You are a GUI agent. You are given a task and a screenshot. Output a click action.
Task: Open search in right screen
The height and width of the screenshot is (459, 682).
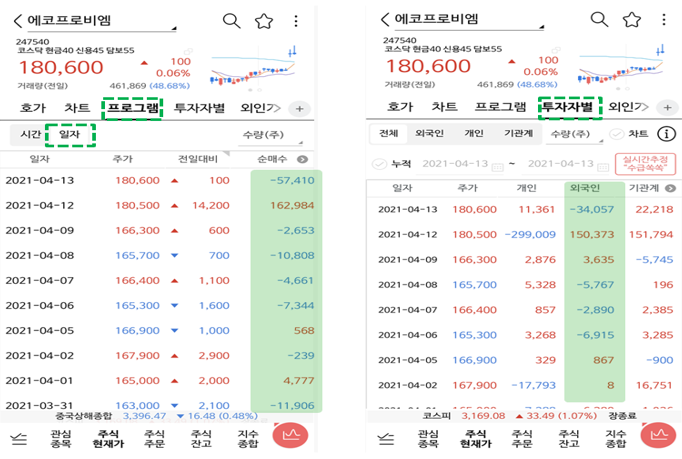[599, 19]
